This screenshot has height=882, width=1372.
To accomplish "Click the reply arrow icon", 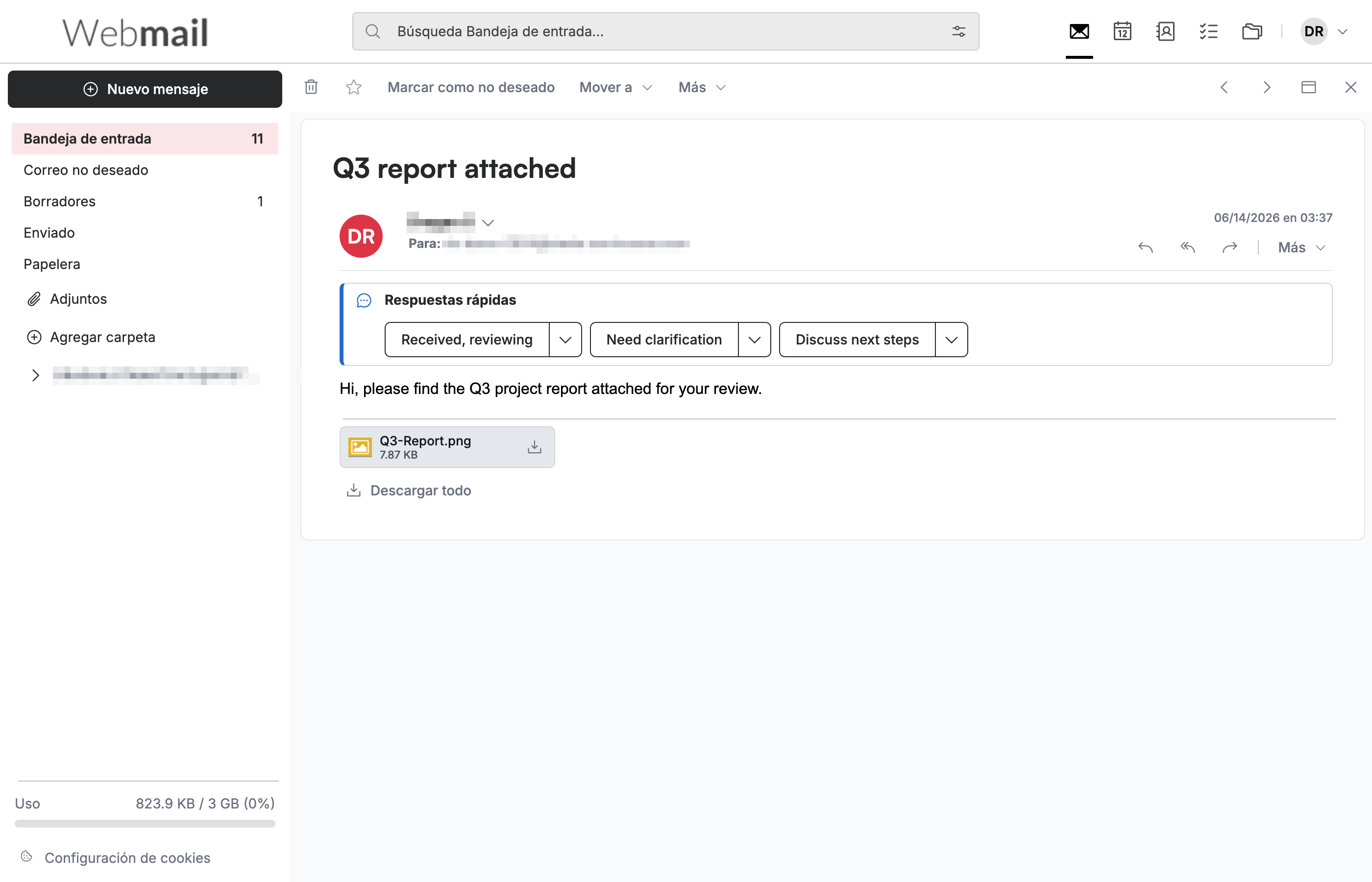I will point(1145,247).
